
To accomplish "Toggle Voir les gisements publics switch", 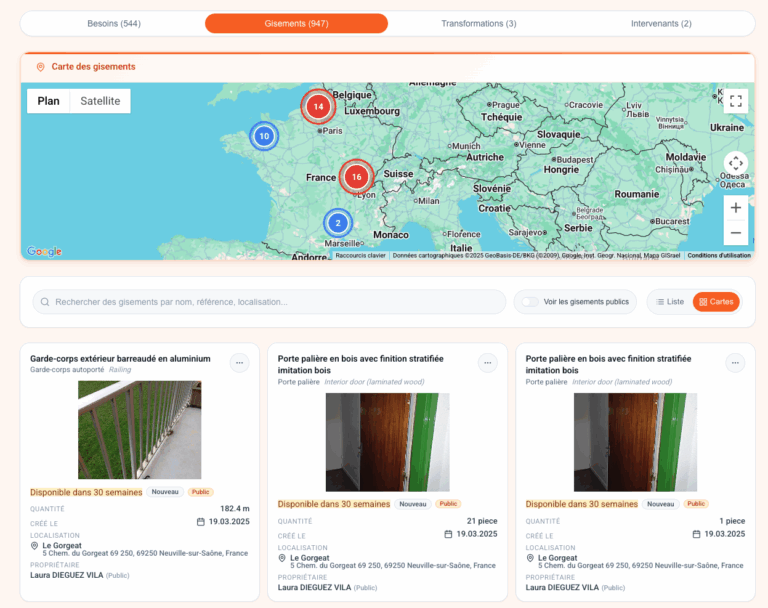I will (x=530, y=302).
